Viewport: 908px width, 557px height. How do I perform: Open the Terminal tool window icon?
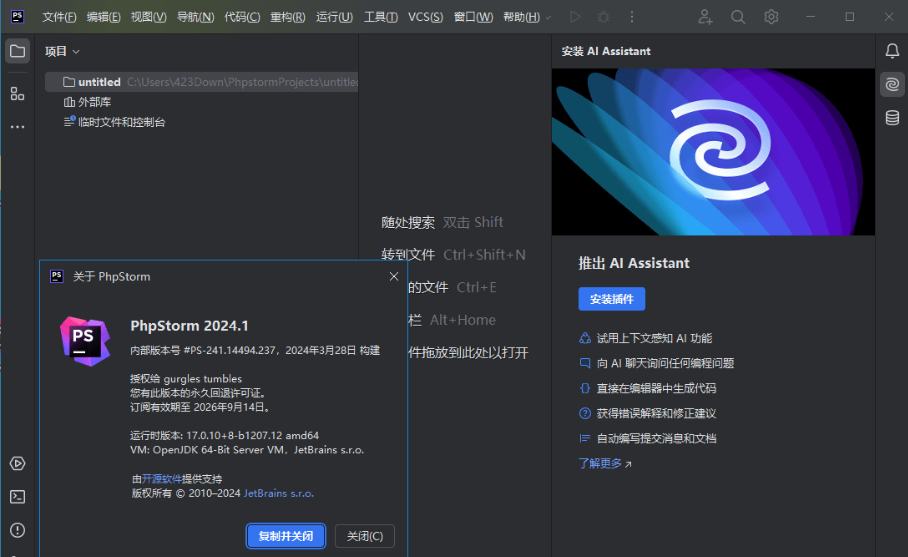[17, 497]
